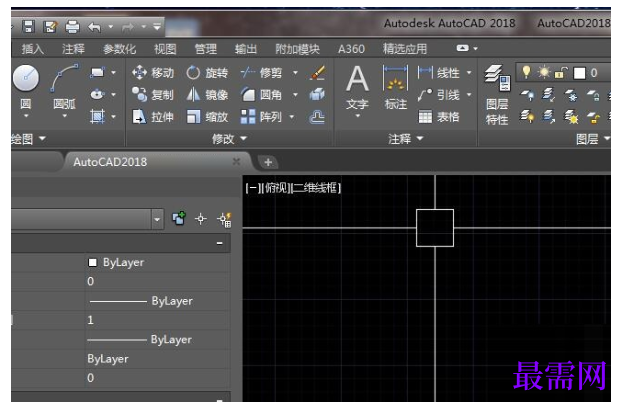Click the quick select icon
Screen dimensions: 625x407
224,220
